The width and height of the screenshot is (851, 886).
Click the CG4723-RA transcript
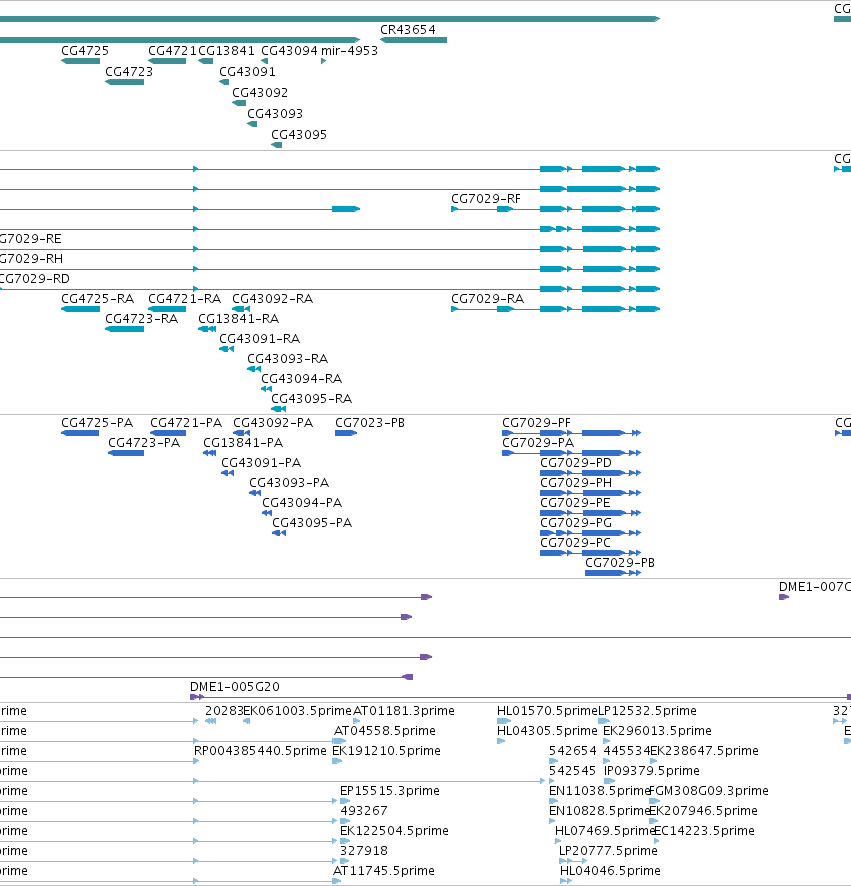pyautogui.click(x=124, y=329)
